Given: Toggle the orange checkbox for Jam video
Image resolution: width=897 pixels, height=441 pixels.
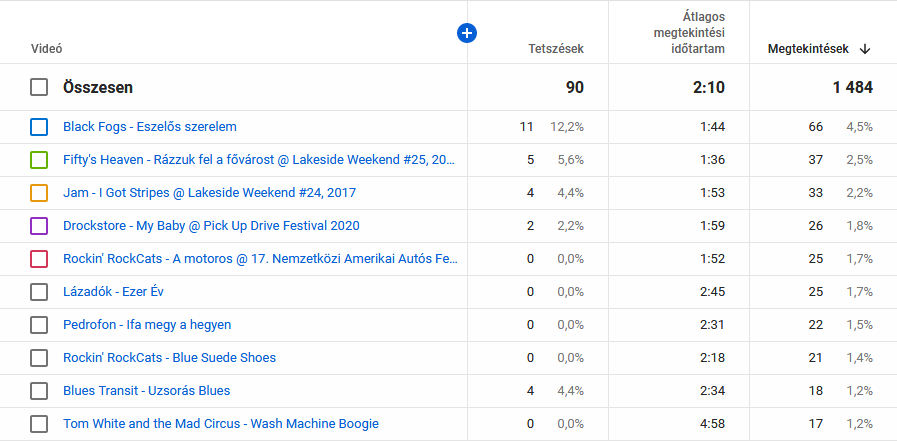Looking at the screenshot, I should click(x=39, y=193).
